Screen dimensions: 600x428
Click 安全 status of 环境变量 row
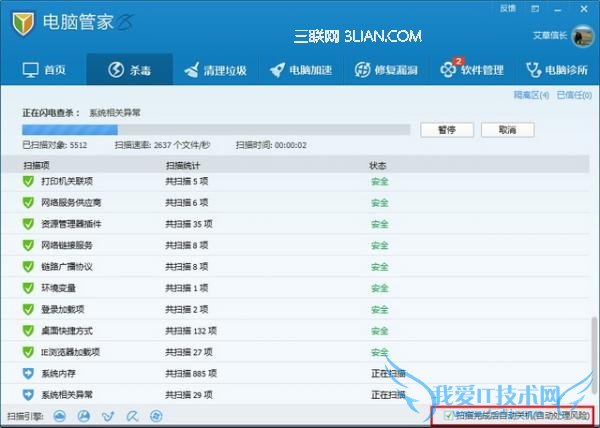coord(380,288)
